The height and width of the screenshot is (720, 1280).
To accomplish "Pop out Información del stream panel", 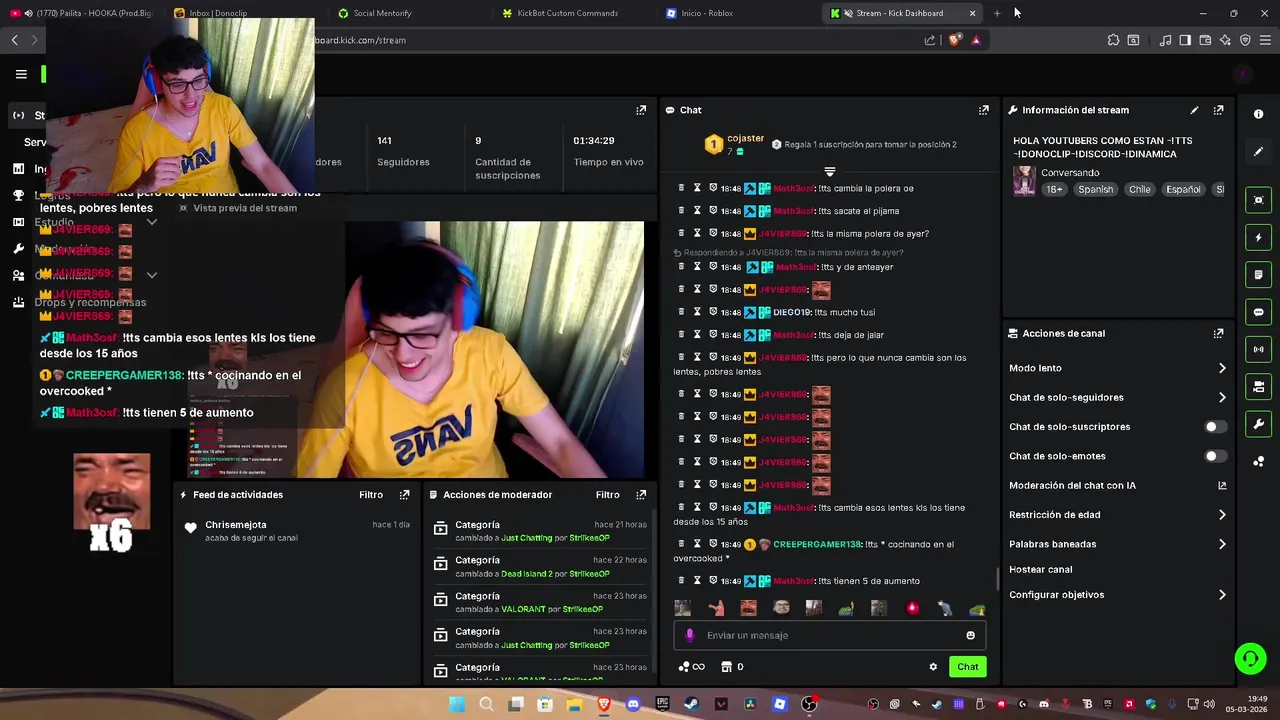I will point(1218,110).
